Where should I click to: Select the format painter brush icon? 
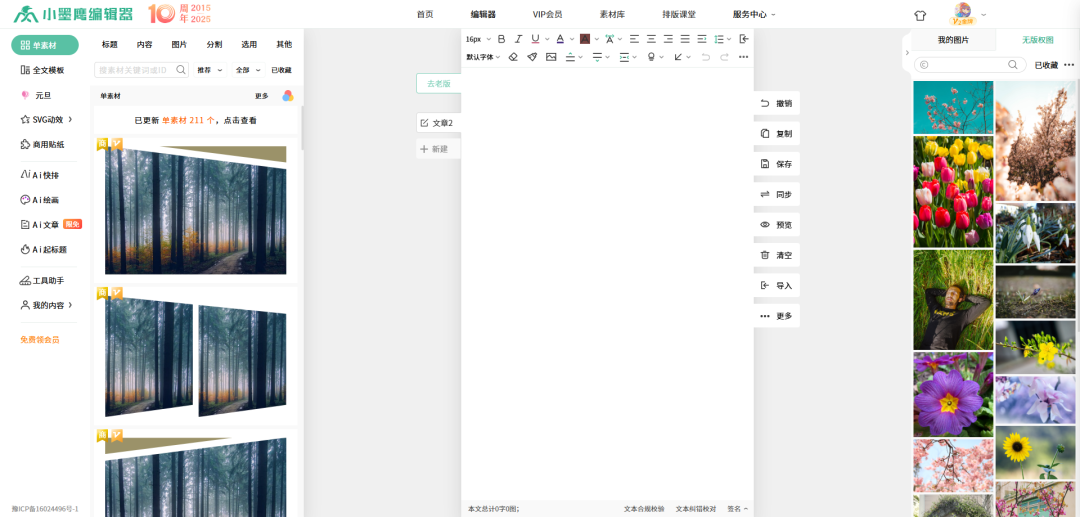click(x=532, y=57)
